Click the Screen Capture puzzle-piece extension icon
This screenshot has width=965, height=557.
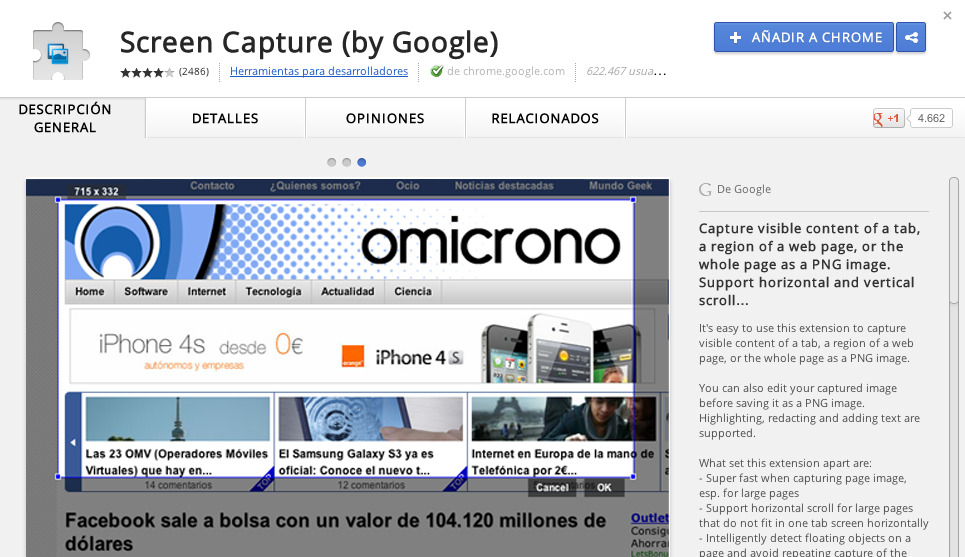tap(61, 52)
